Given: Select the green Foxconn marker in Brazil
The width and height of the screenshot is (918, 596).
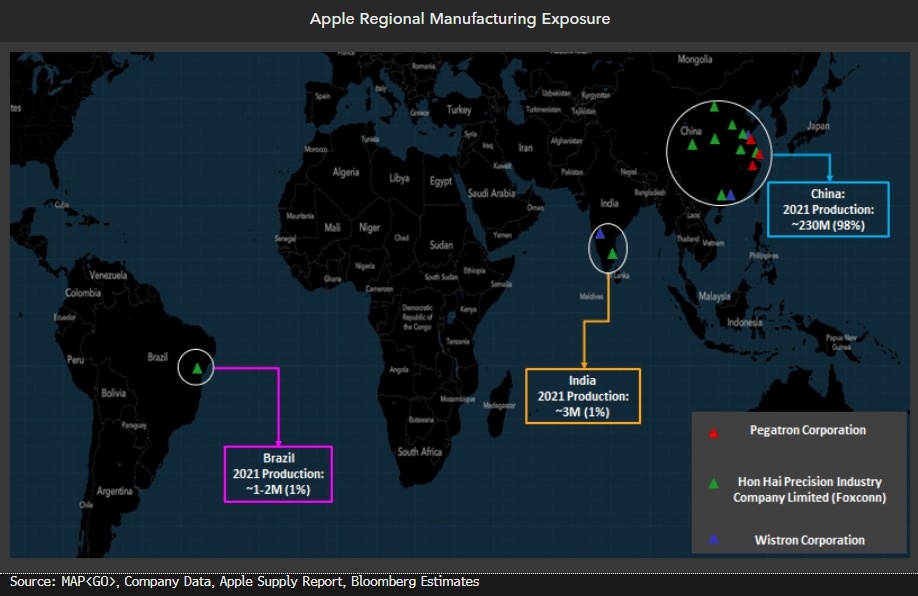Looking at the screenshot, I should 196,366.
